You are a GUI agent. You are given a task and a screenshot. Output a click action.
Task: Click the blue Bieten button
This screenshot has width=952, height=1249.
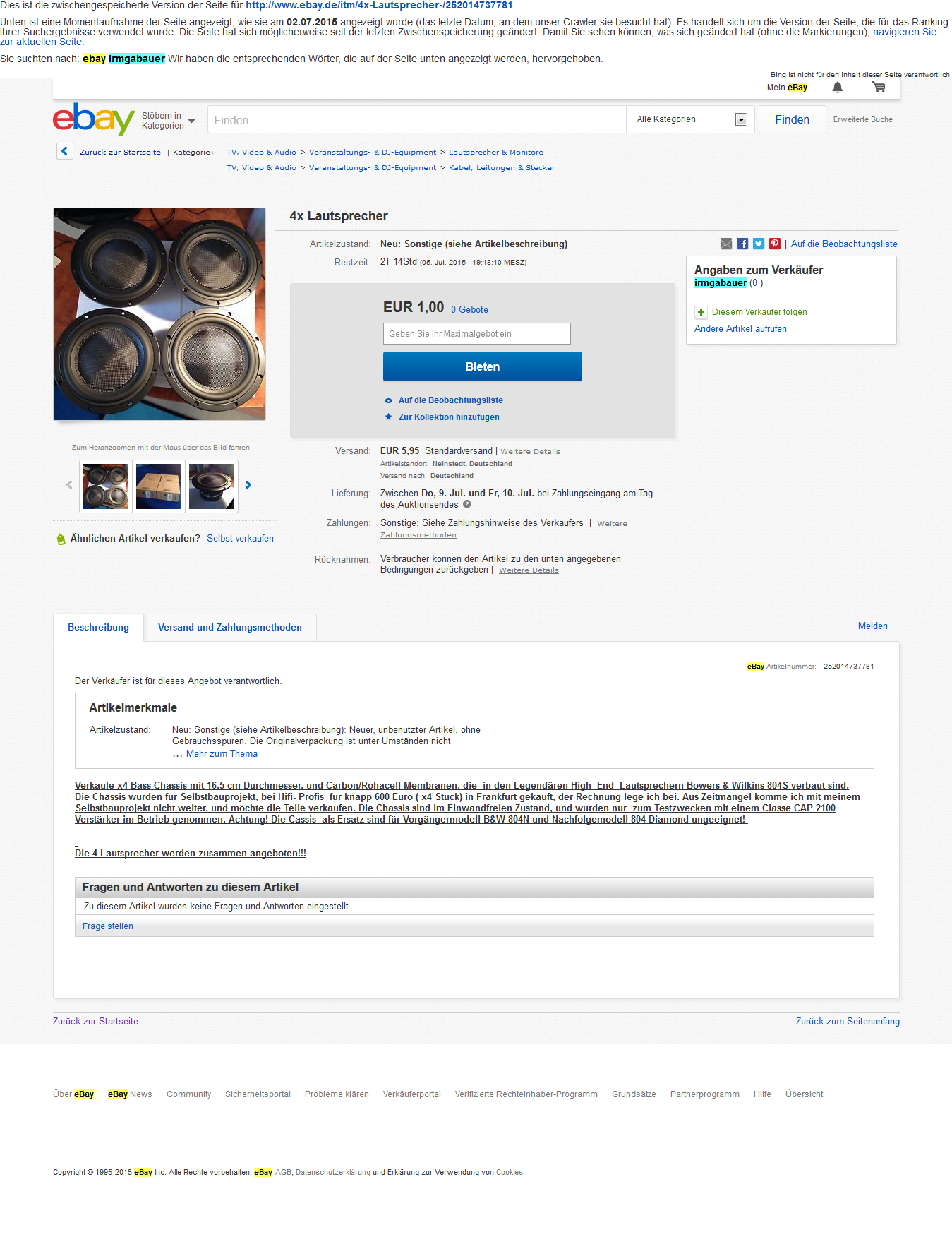(483, 366)
